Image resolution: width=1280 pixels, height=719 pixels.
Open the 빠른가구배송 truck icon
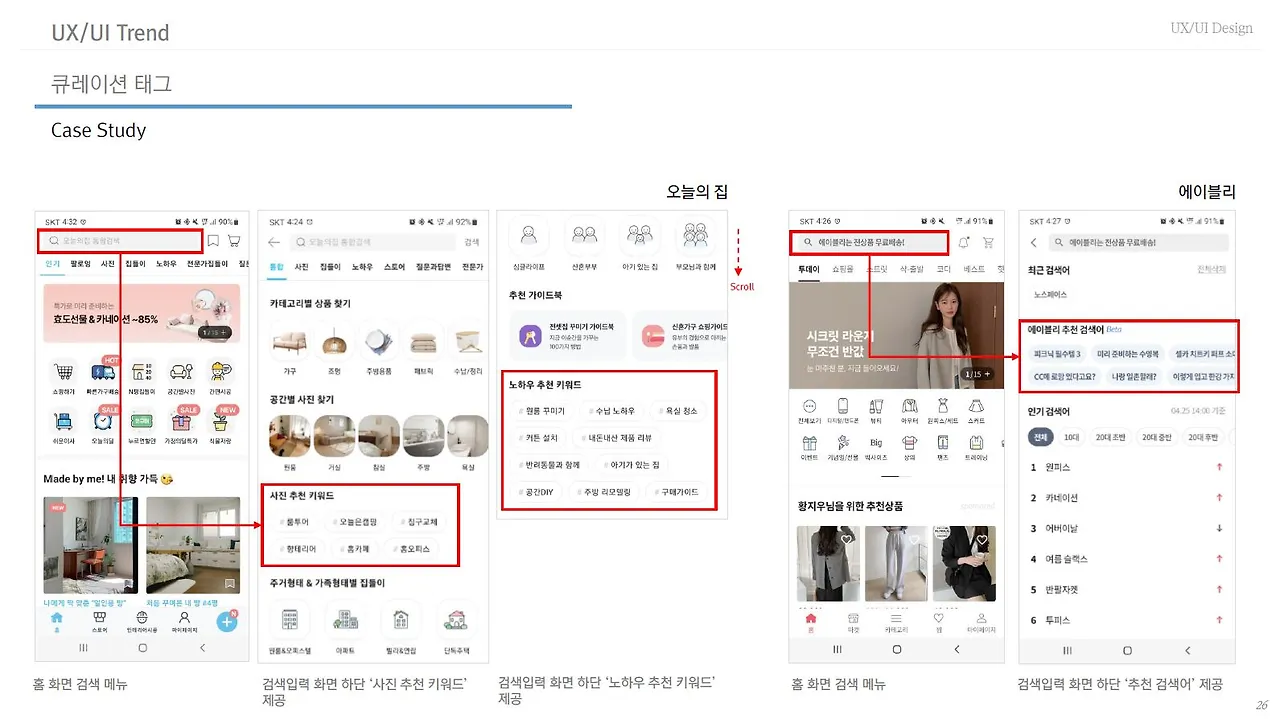pos(103,373)
